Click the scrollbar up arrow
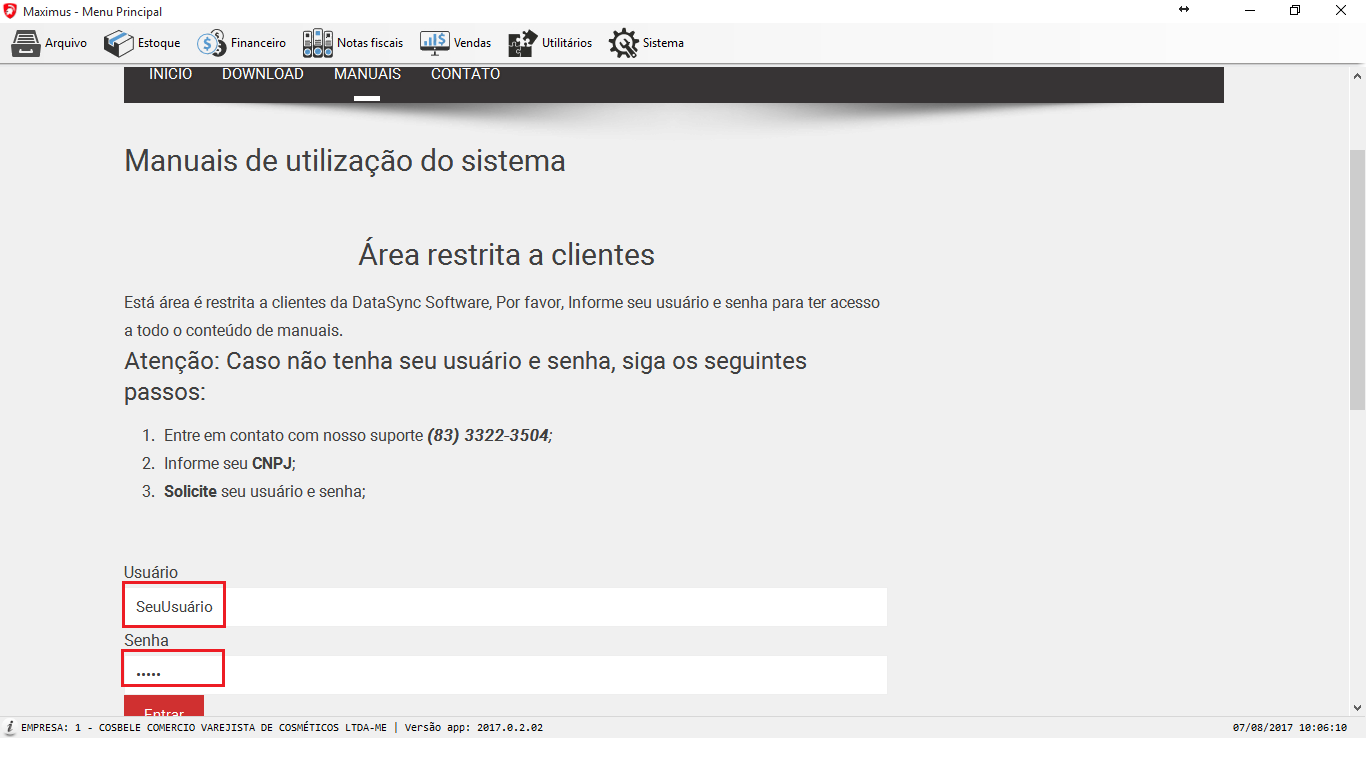 (x=1357, y=75)
